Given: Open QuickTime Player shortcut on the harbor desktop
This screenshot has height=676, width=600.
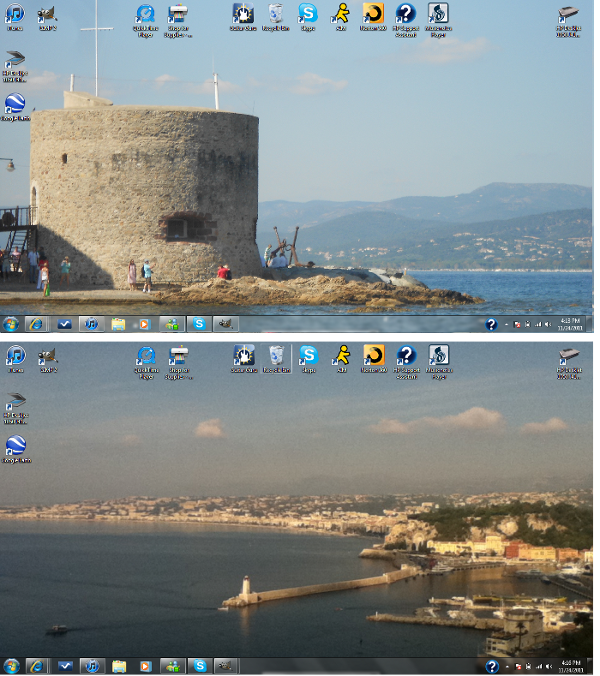Looking at the screenshot, I should point(147,363).
